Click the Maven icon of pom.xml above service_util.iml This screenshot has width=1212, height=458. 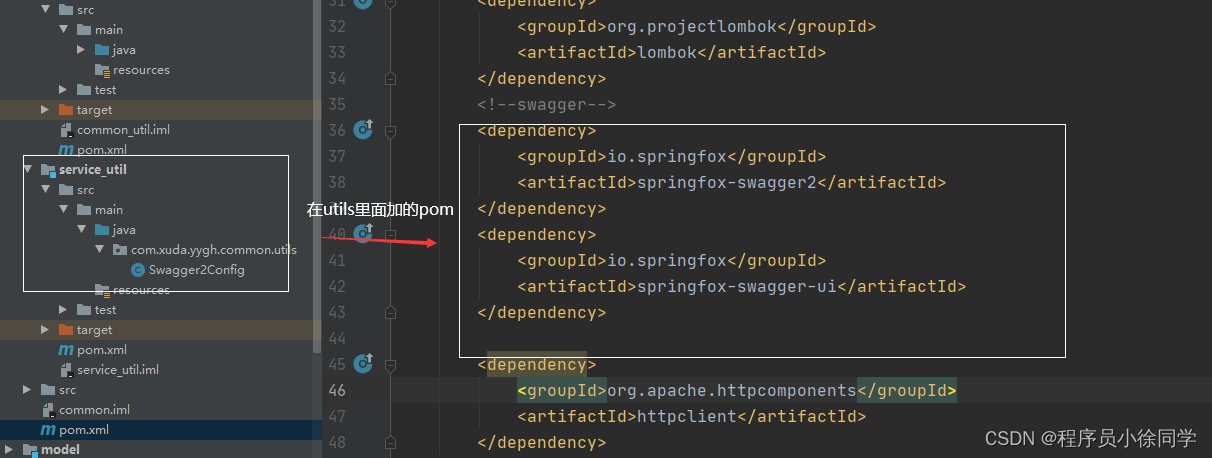tap(66, 350)
